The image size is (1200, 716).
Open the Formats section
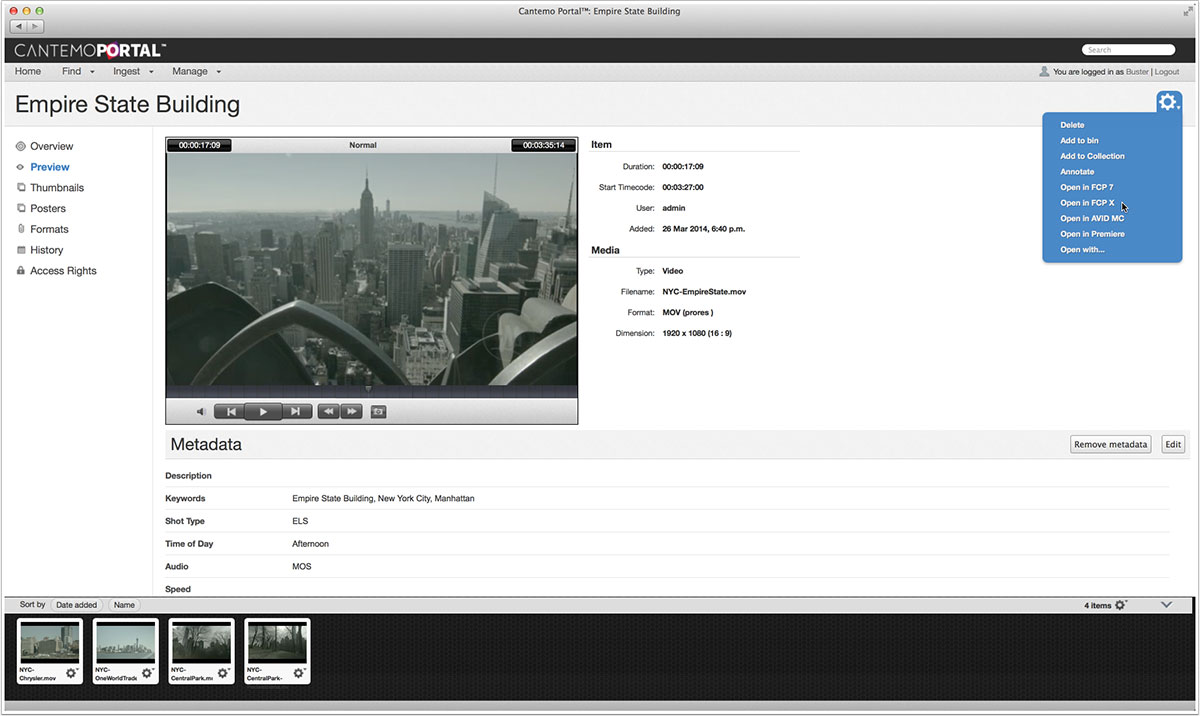coord(49,229)
